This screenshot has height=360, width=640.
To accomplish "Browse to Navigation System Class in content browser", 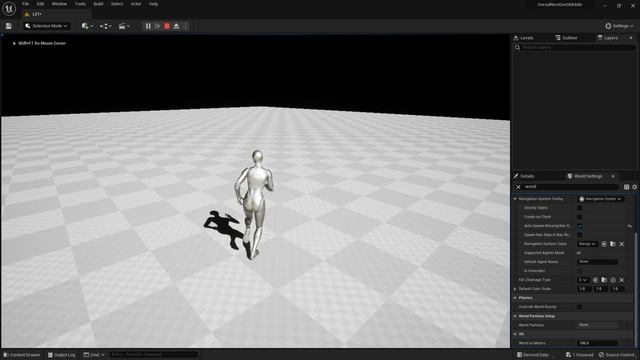I will [x=613, y=244].
